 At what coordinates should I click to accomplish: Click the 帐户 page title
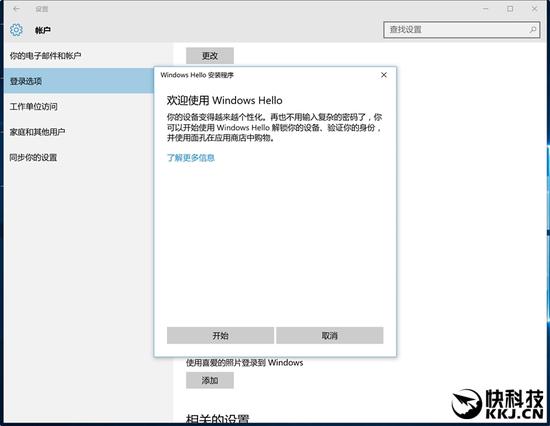[43, 30]
